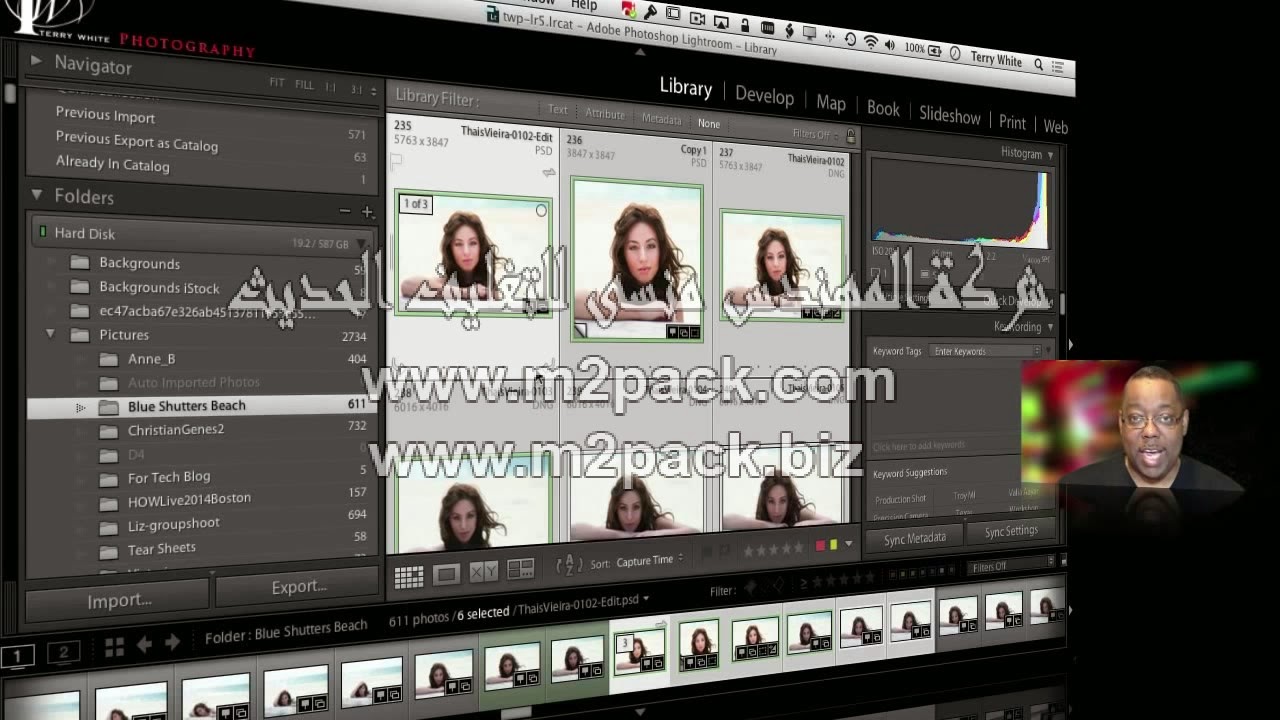1280x720 pixels.
Task: Click the filter lock icon
Action: (851, 135)
